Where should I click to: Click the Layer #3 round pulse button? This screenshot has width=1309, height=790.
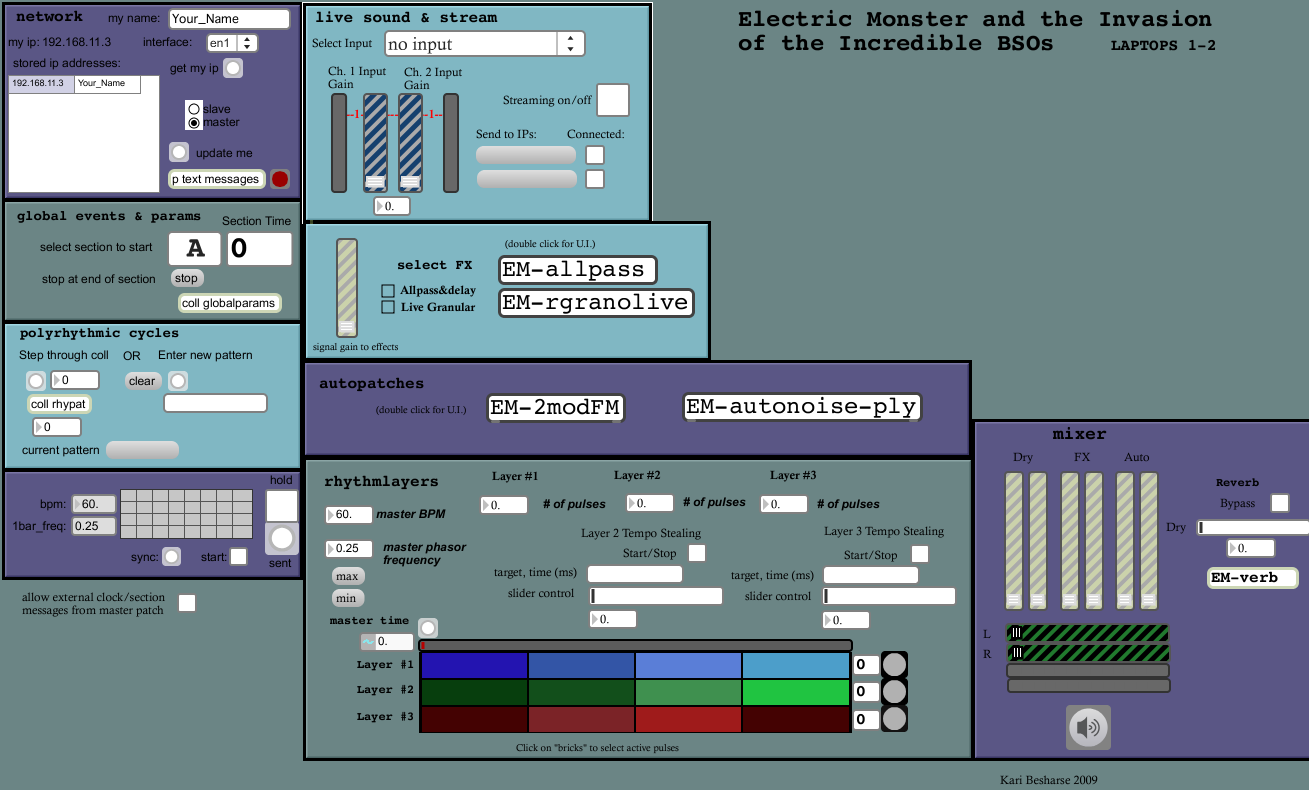coord(894,719)
